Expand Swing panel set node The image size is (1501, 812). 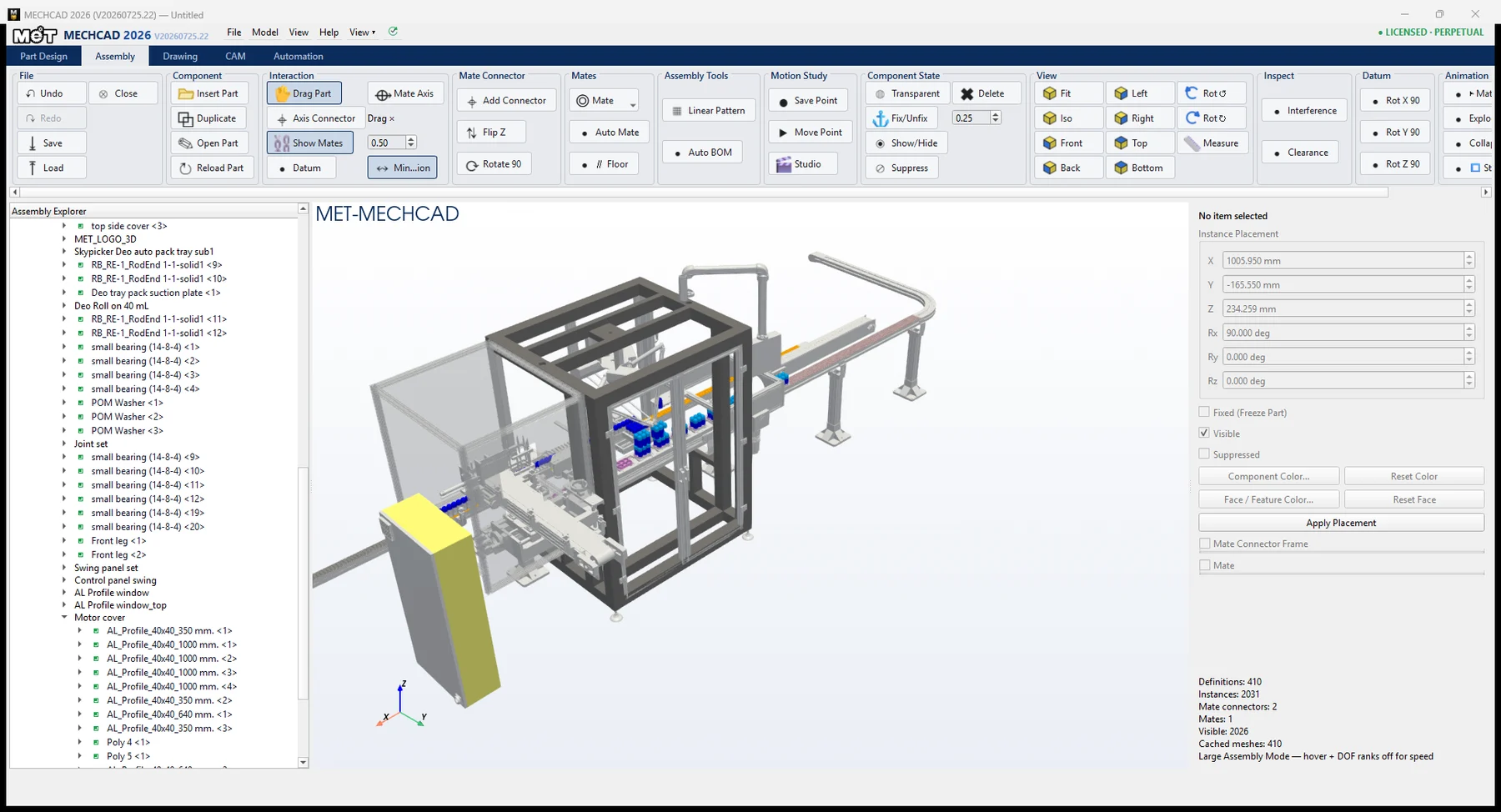point(64,568)
